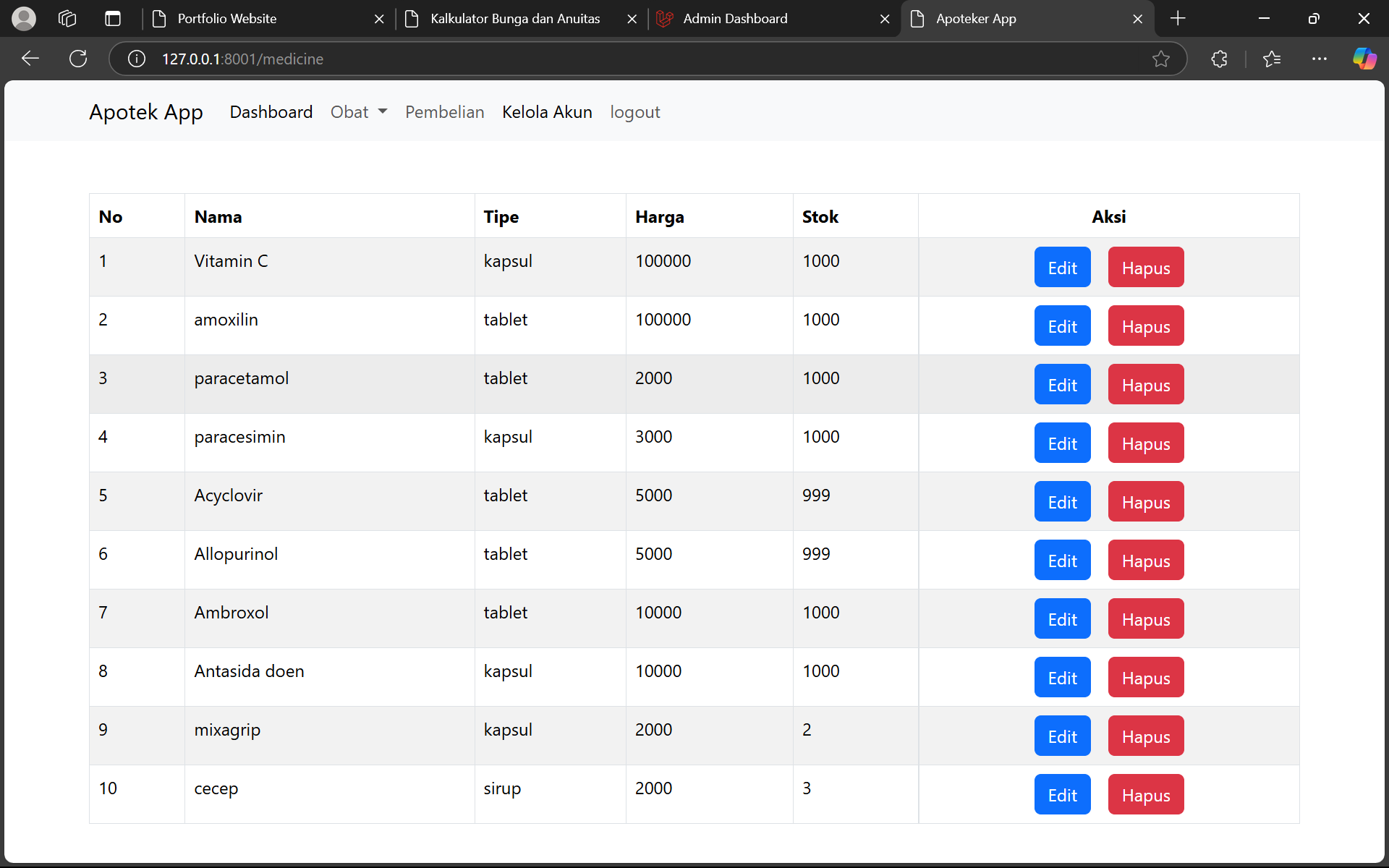Click the logout link
The image size is (1389, 868).
click(634, 112)
